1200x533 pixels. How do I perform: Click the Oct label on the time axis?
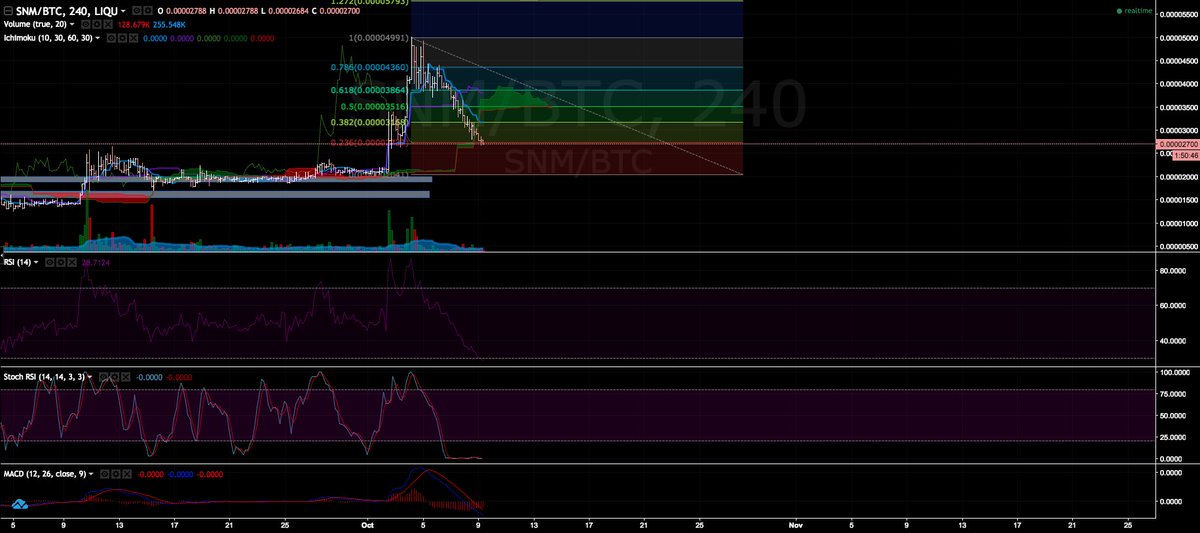point(368,524)
